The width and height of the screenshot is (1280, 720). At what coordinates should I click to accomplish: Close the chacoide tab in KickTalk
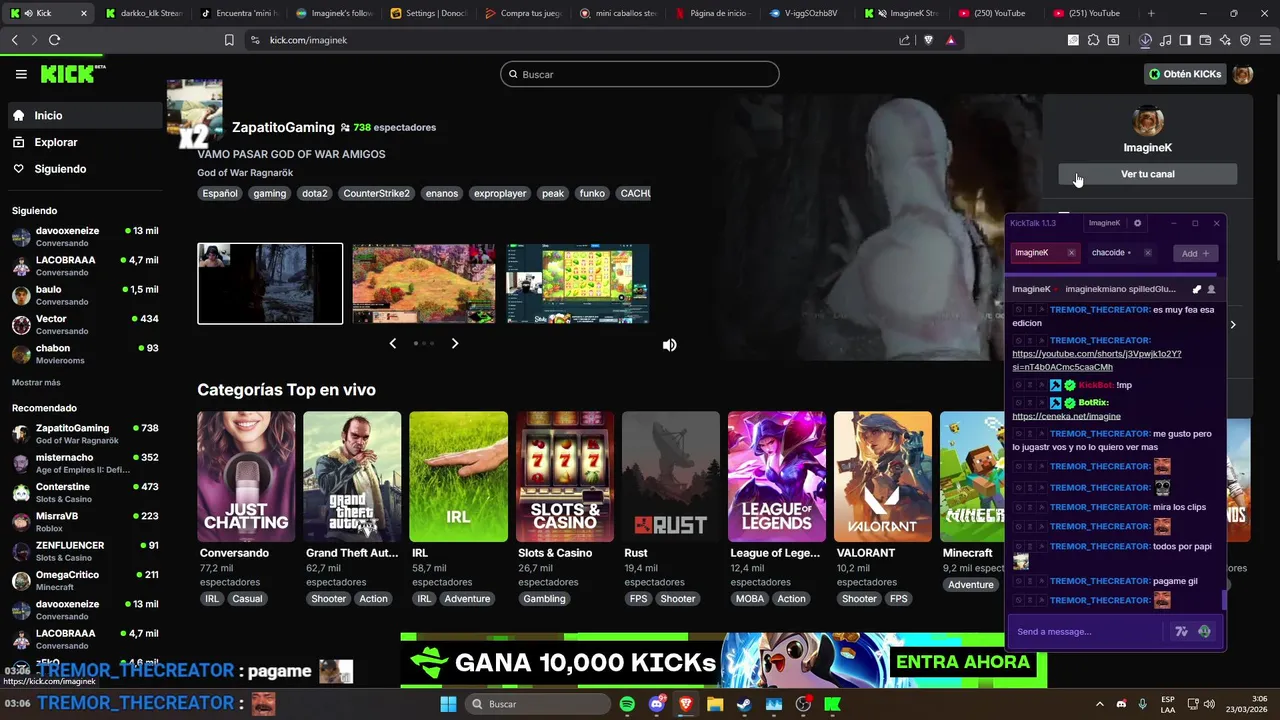coord(1147,253)
